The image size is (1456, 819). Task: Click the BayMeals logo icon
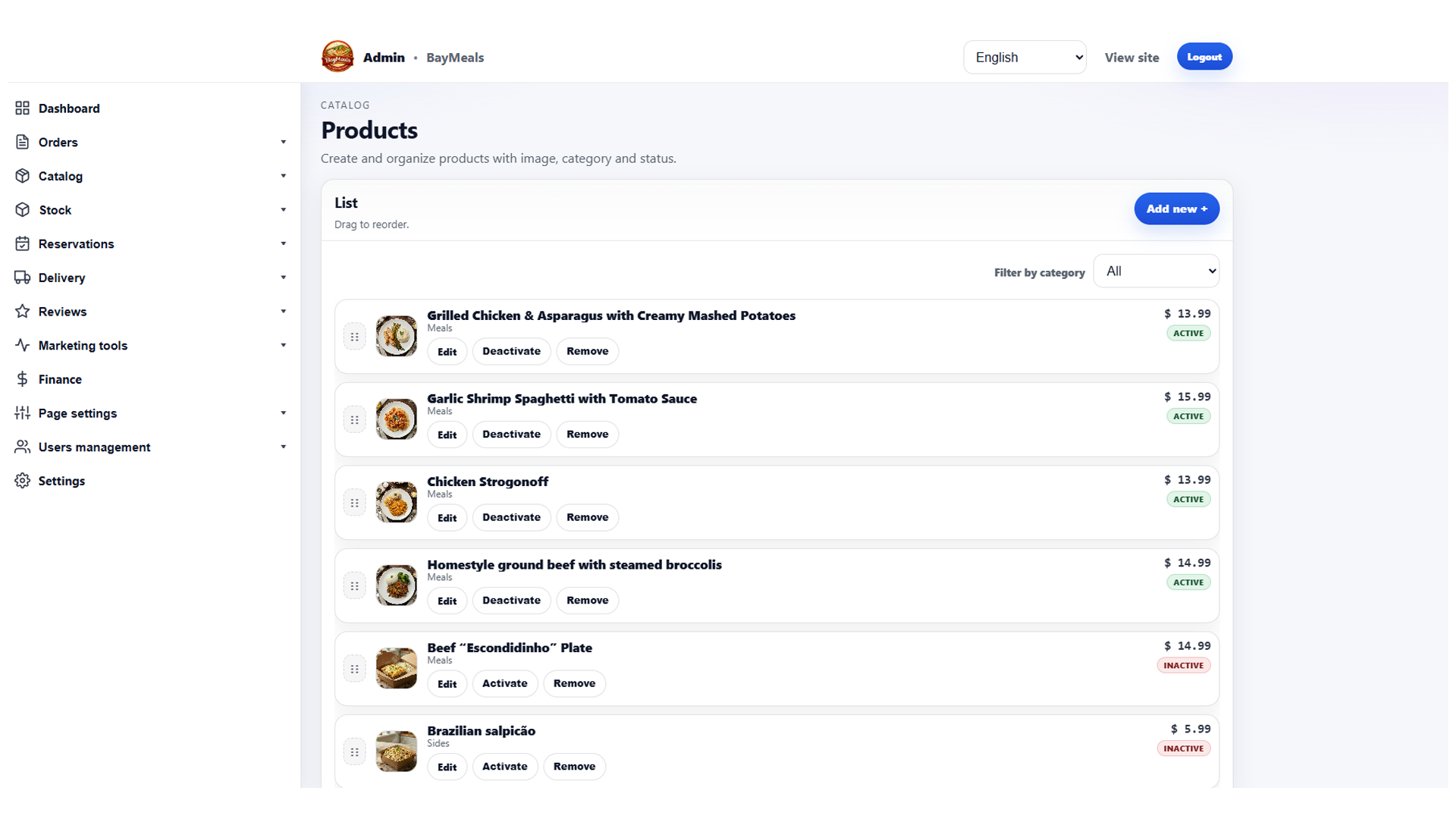tap(337, 57)
